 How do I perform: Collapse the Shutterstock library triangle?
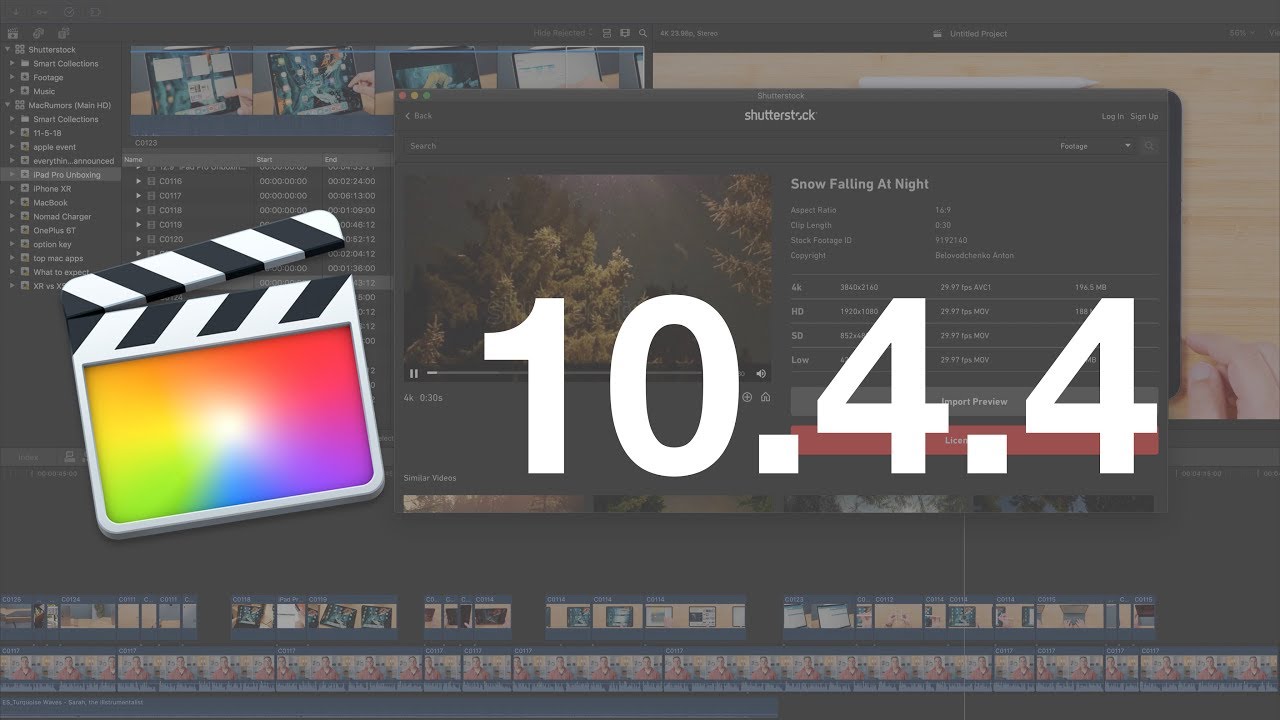click(8, 49)
